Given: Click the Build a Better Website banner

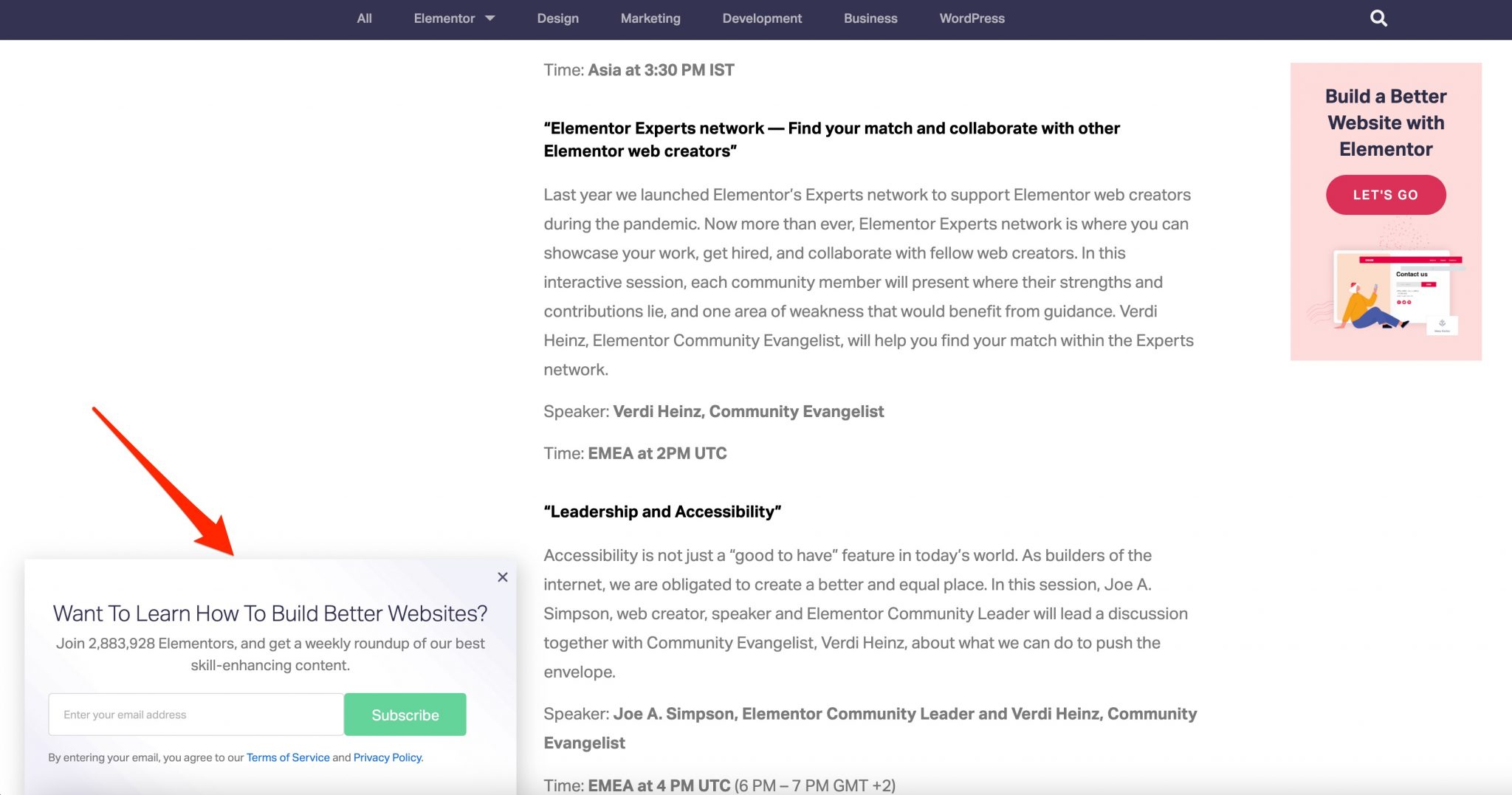Looking at the screenshot, I should coord(1385,122).
